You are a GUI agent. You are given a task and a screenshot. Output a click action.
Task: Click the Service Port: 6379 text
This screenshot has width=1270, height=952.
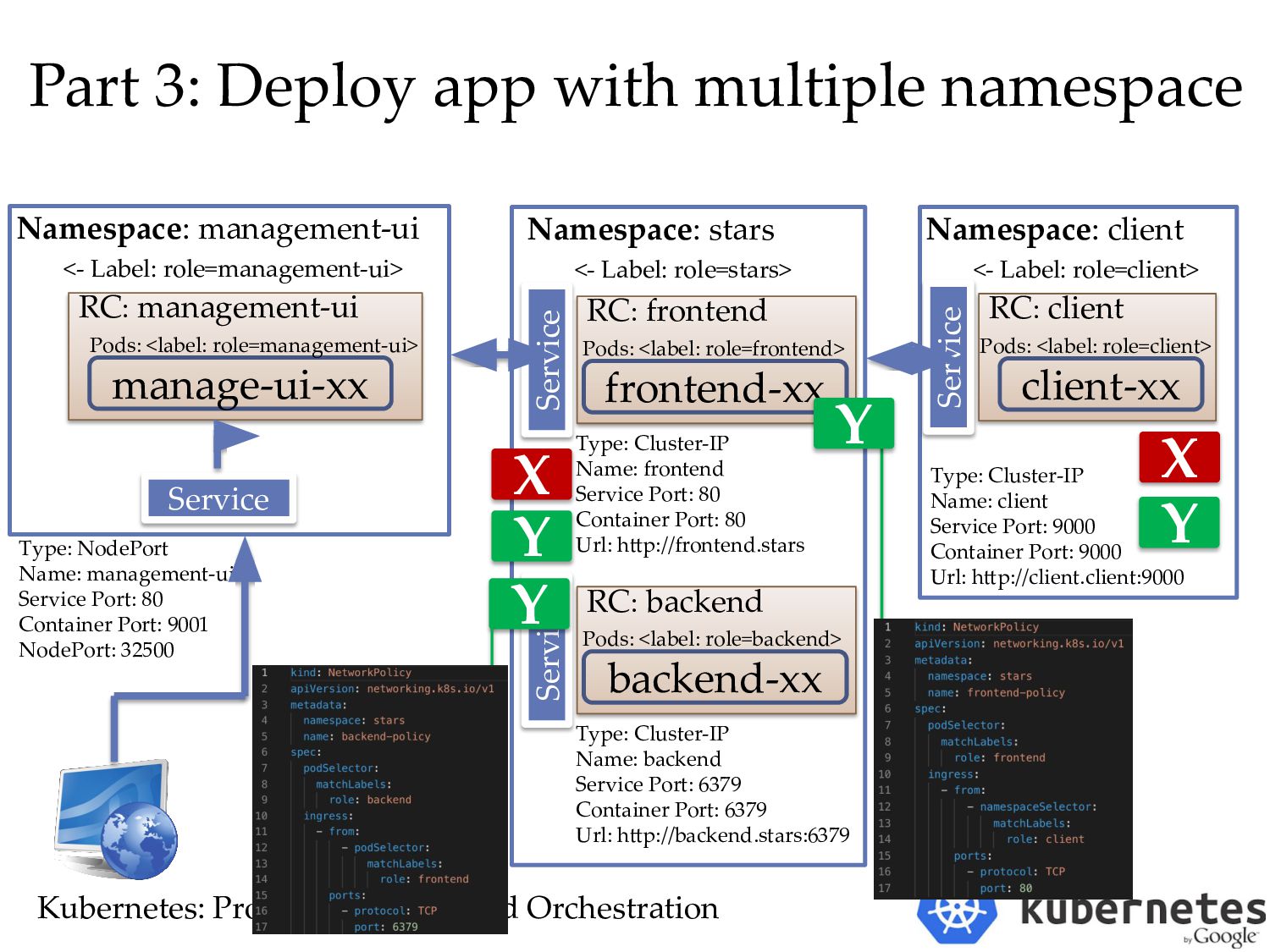pos(658,784)
